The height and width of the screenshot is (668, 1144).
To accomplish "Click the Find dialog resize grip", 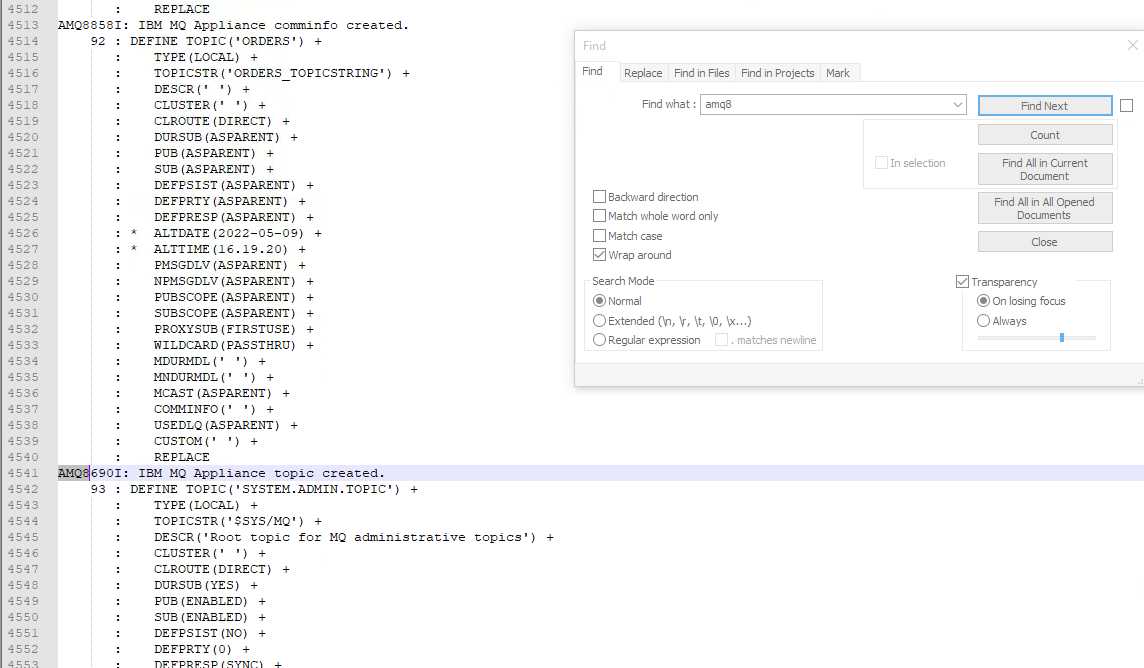I will point(1139,381).
